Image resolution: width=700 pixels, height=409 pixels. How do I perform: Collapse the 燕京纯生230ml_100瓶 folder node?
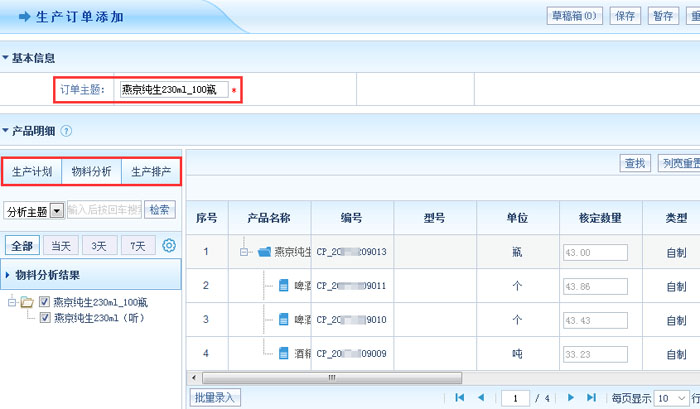[12, 302]
